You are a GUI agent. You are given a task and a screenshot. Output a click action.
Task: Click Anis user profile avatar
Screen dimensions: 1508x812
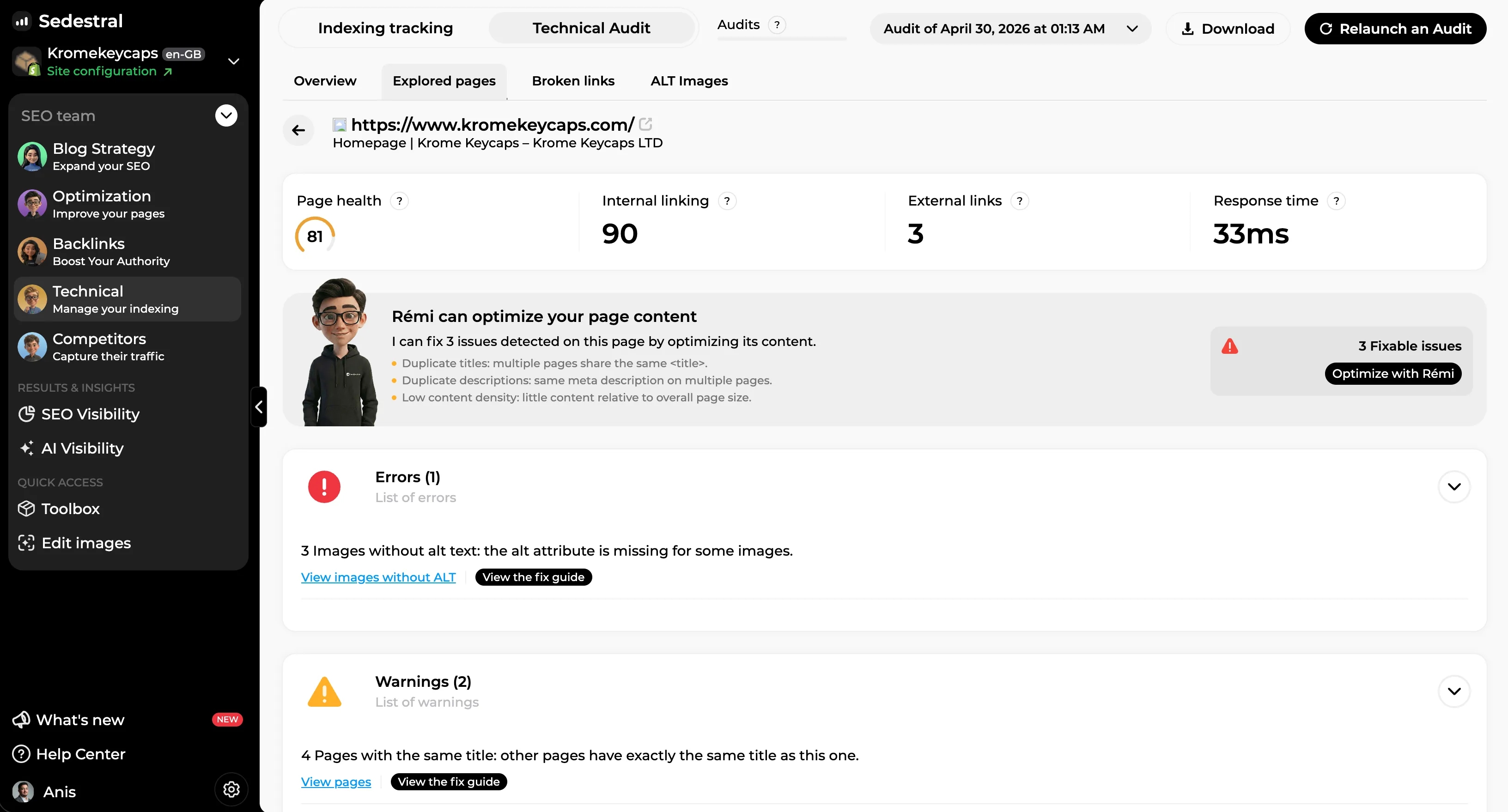[24, 792]
